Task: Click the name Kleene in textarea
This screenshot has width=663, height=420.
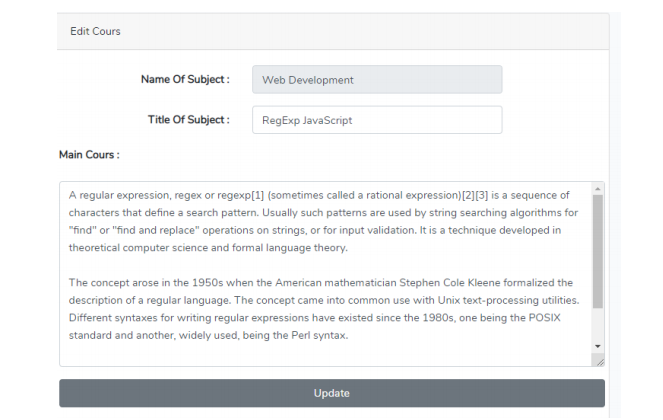Action: click(x=484, y=283)
